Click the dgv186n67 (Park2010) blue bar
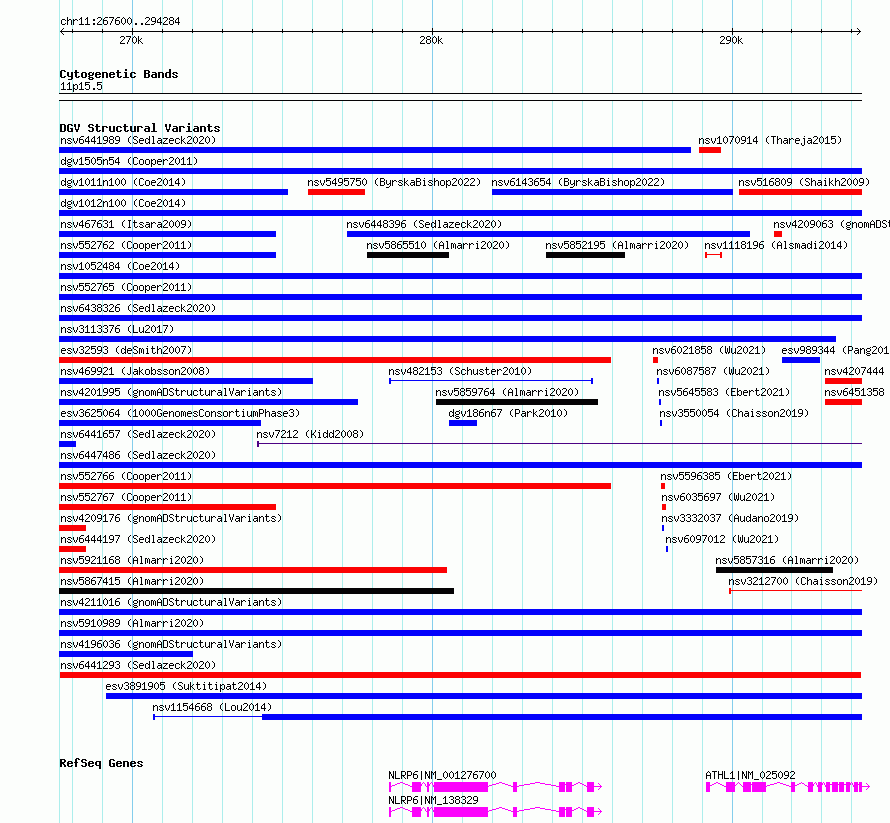 pyautogui.click(x=463, y=423)
